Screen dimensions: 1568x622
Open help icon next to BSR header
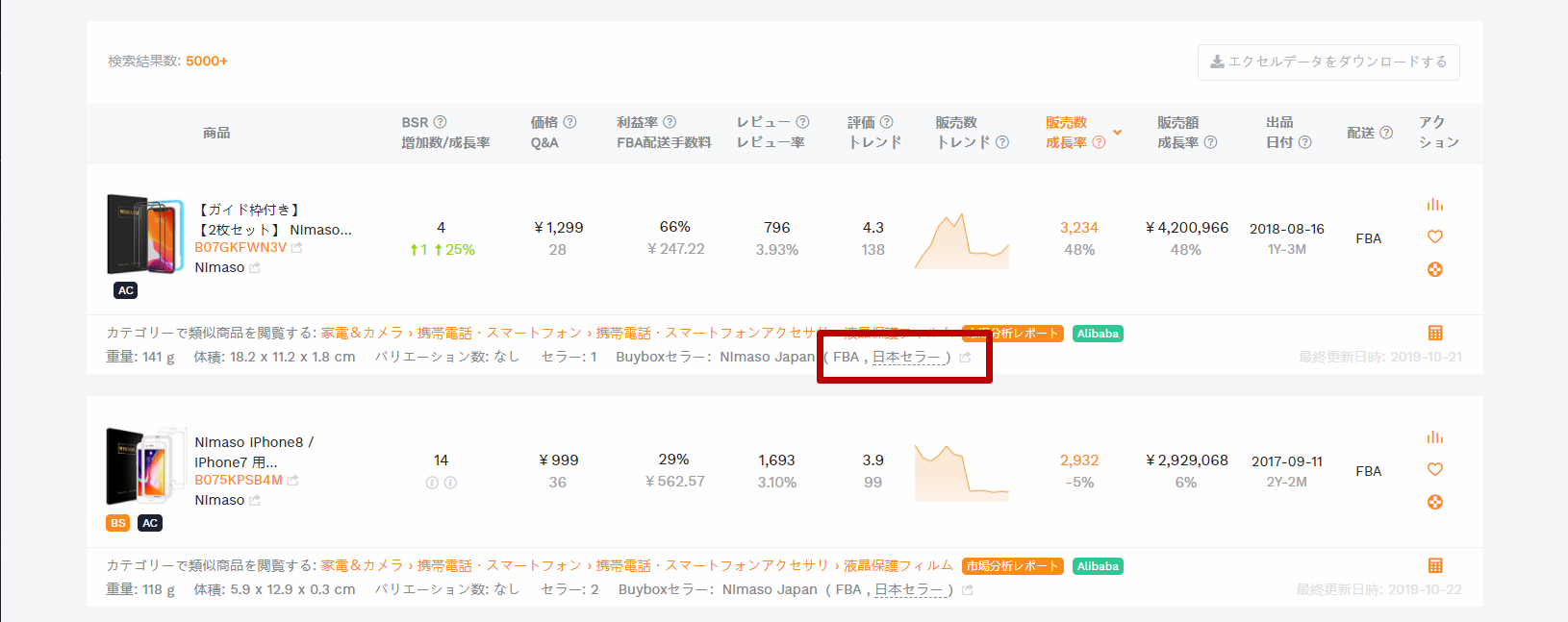click(x=440, y=122)
